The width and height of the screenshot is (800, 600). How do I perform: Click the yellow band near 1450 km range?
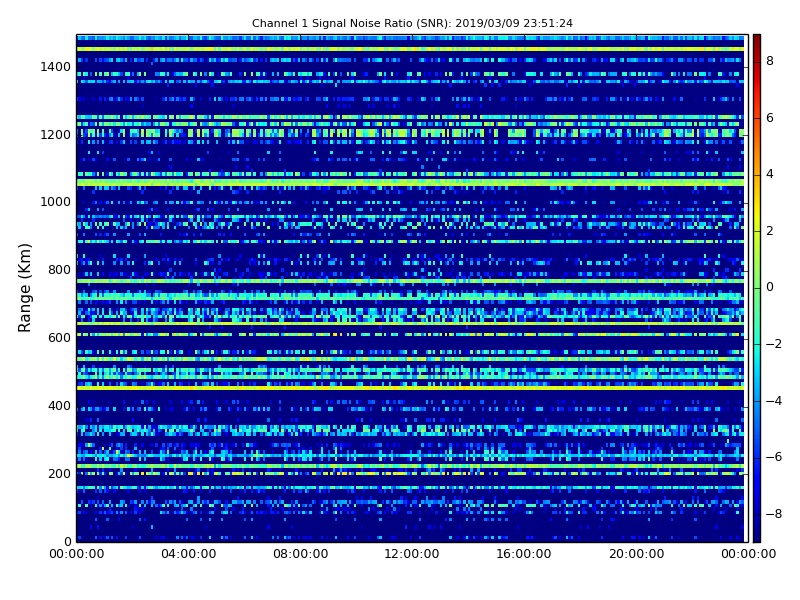pos(410,49)
